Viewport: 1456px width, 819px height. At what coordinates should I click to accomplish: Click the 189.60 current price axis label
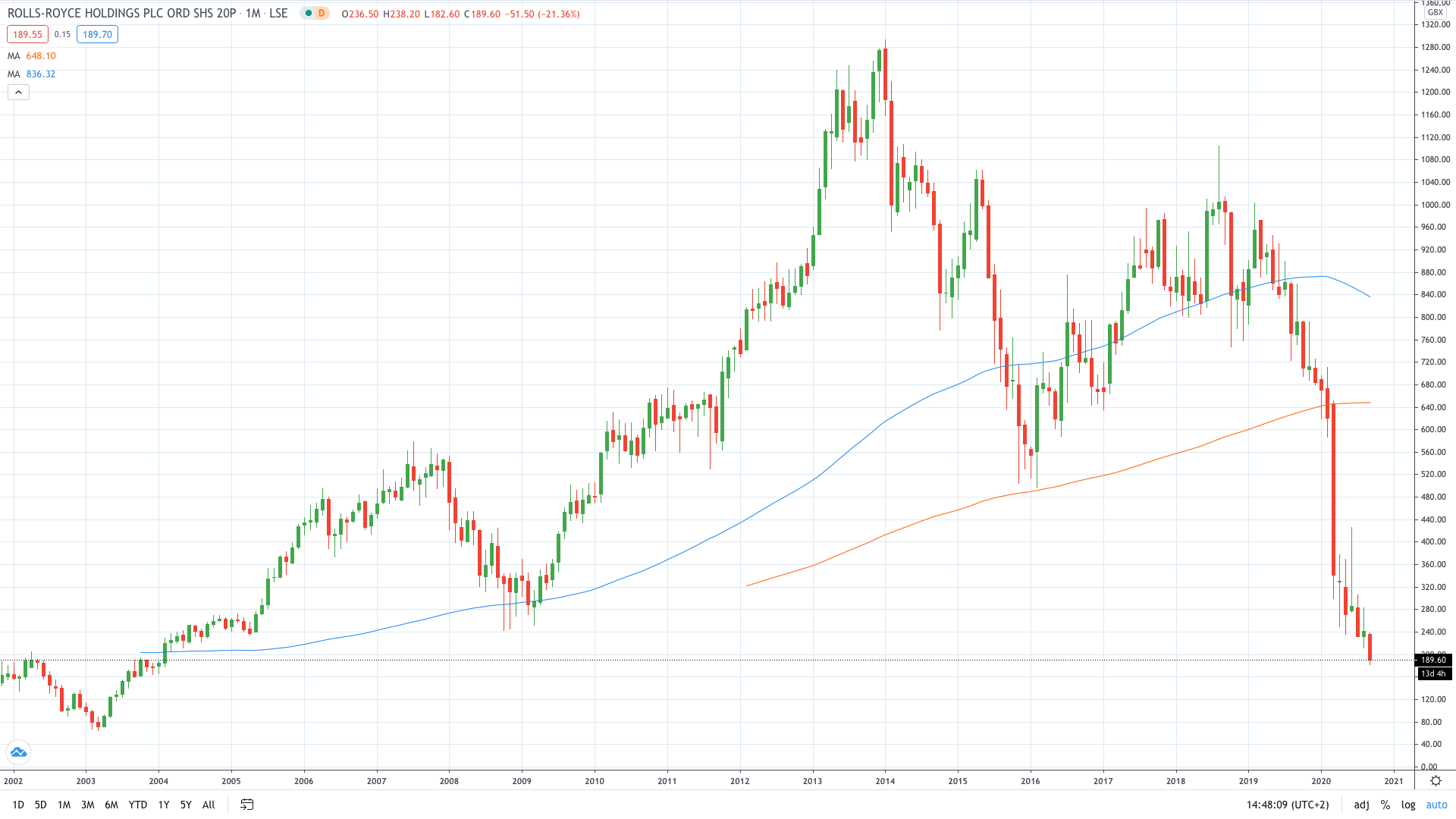pos(1433,660)
